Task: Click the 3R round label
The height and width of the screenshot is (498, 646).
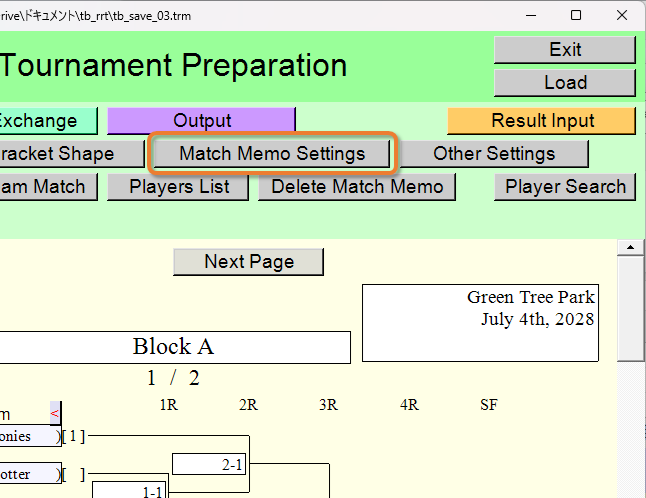Action: (x=328, y=405)
